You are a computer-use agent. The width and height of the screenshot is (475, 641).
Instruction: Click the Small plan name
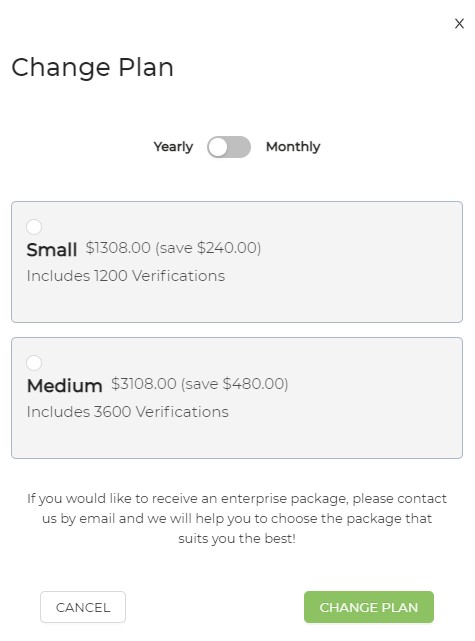(52, 249)
